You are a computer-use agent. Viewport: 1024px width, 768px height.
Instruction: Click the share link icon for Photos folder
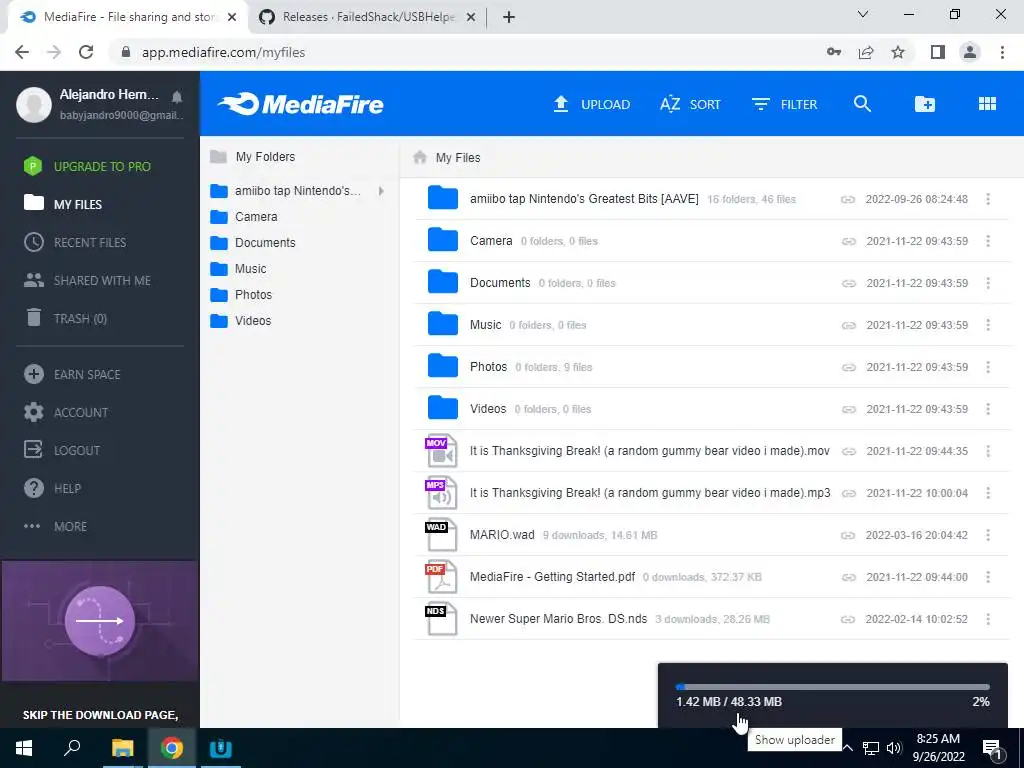tap(848, 367)
